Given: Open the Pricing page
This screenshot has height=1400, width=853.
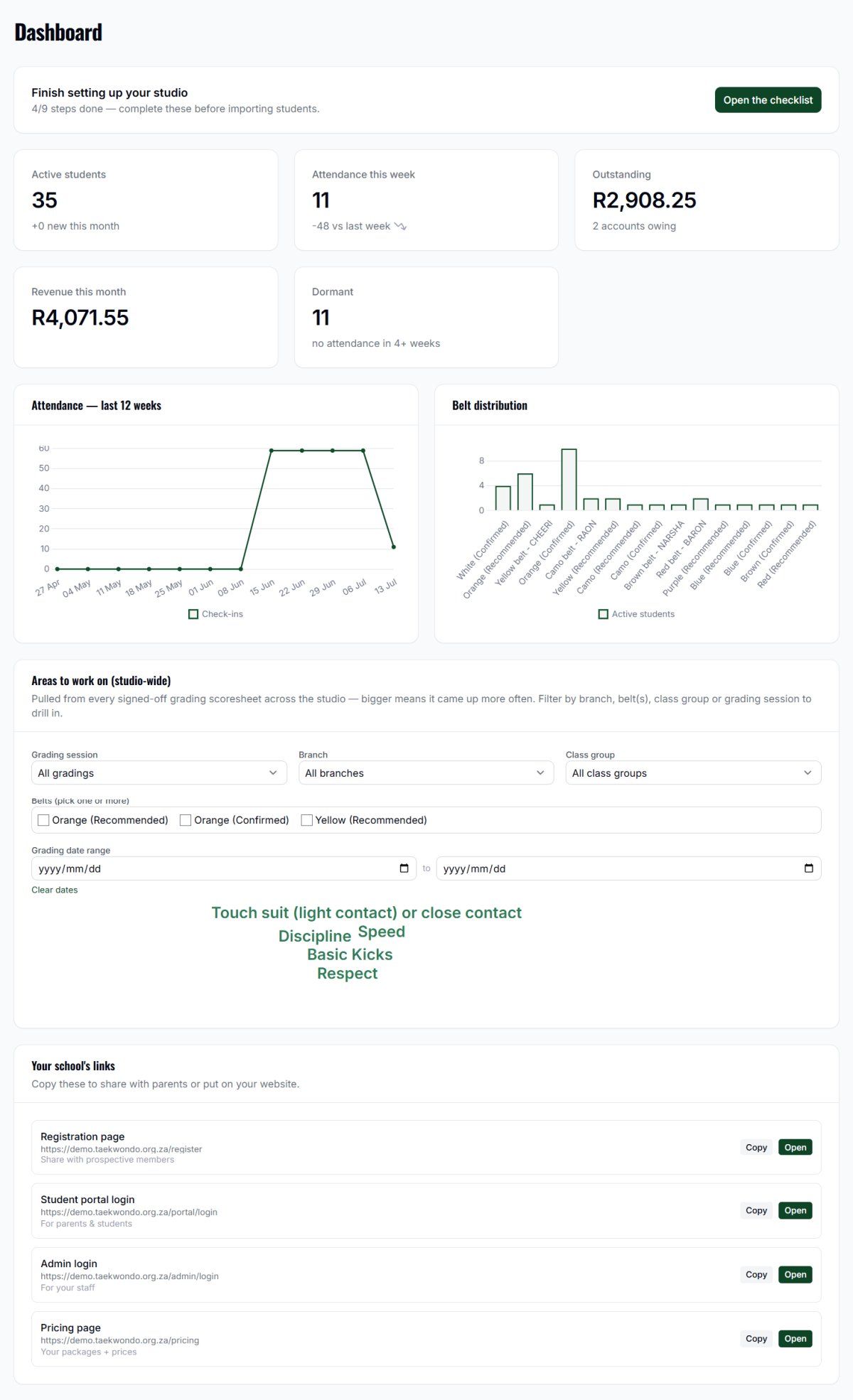Looking at the screenshot, I should pyautogui.click(x=795, y=1338).
